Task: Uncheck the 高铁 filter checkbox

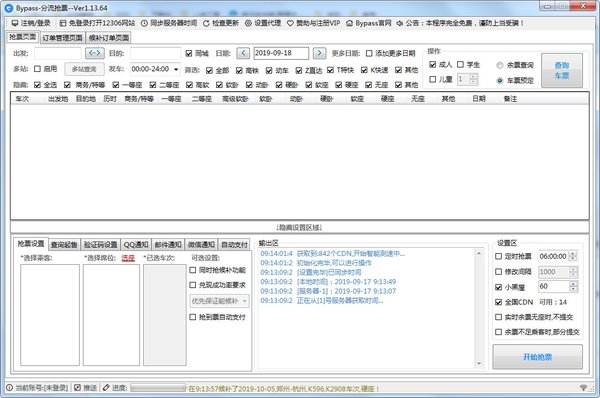Action: (x=239, y=70)
